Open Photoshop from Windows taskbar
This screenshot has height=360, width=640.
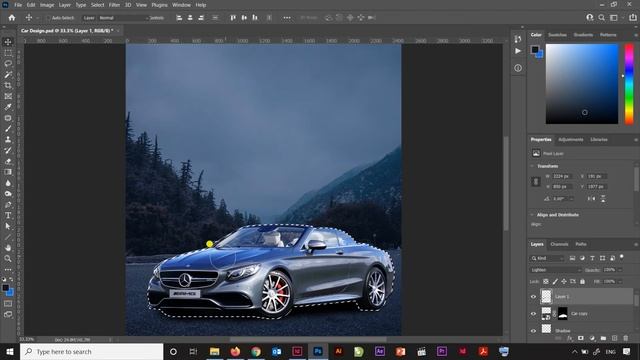[x=318, y=351]
